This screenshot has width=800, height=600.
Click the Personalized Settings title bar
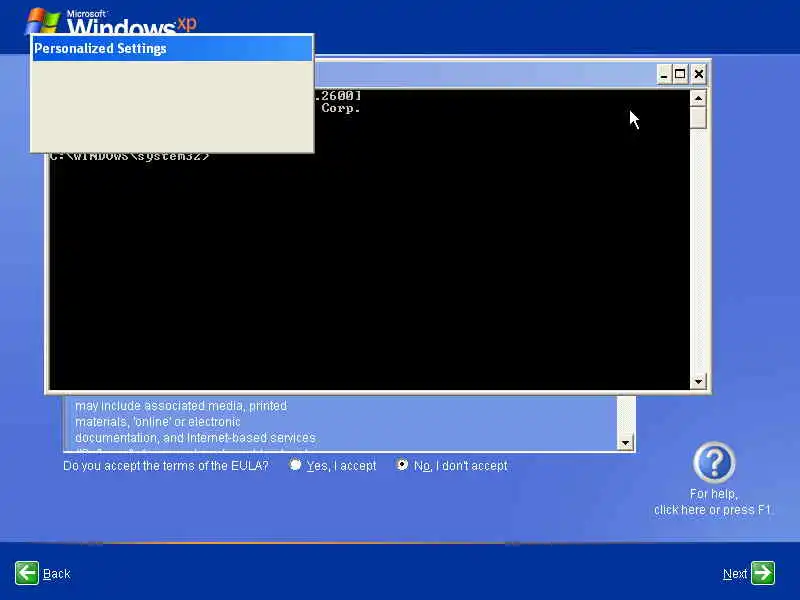pos(172,48)
